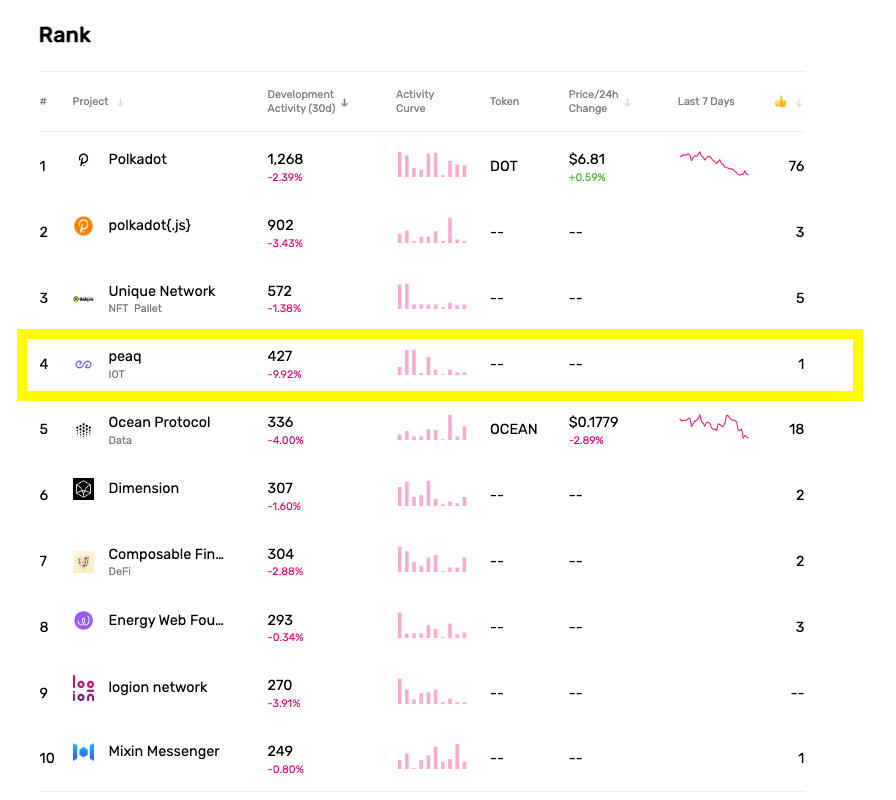Click the NFT tag under Unique Network
This screenshot has width=896, height=800.
click(118, 309)
